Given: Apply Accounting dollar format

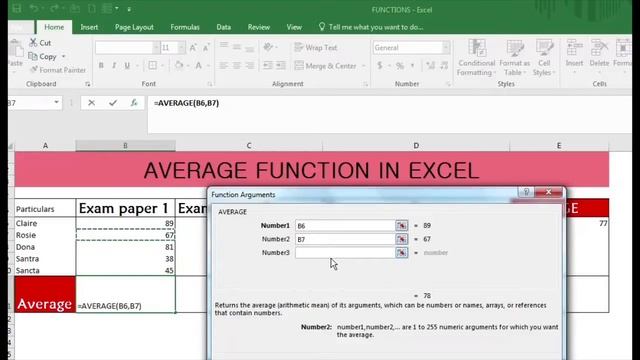Looking at the screenshot, I should click(380, 65).
